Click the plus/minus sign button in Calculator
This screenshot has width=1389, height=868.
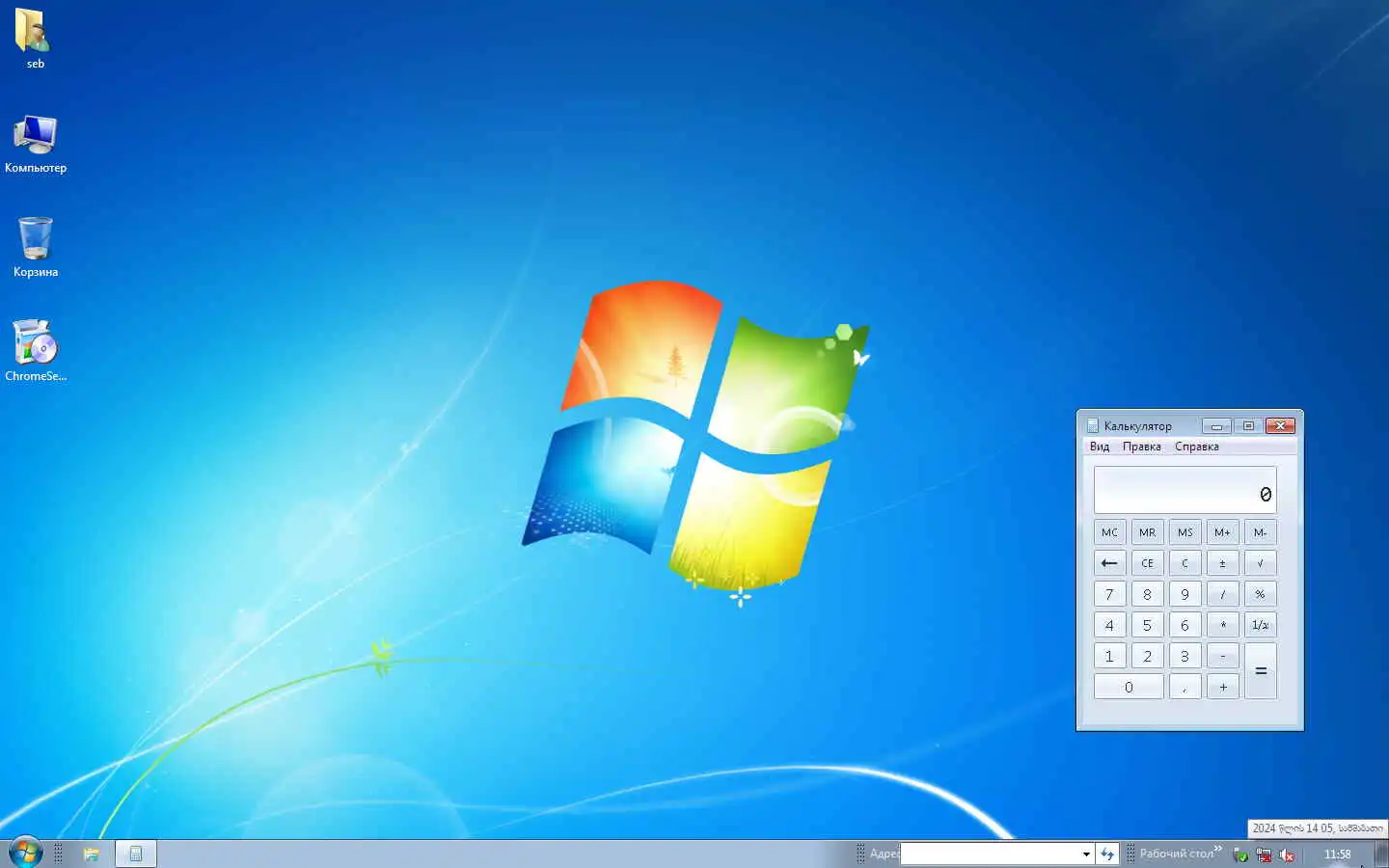[1222, 563]
